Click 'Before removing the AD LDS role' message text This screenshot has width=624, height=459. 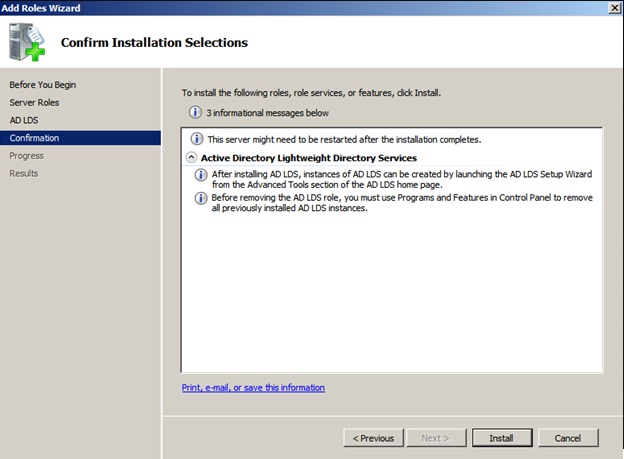(x=402, y=203)
